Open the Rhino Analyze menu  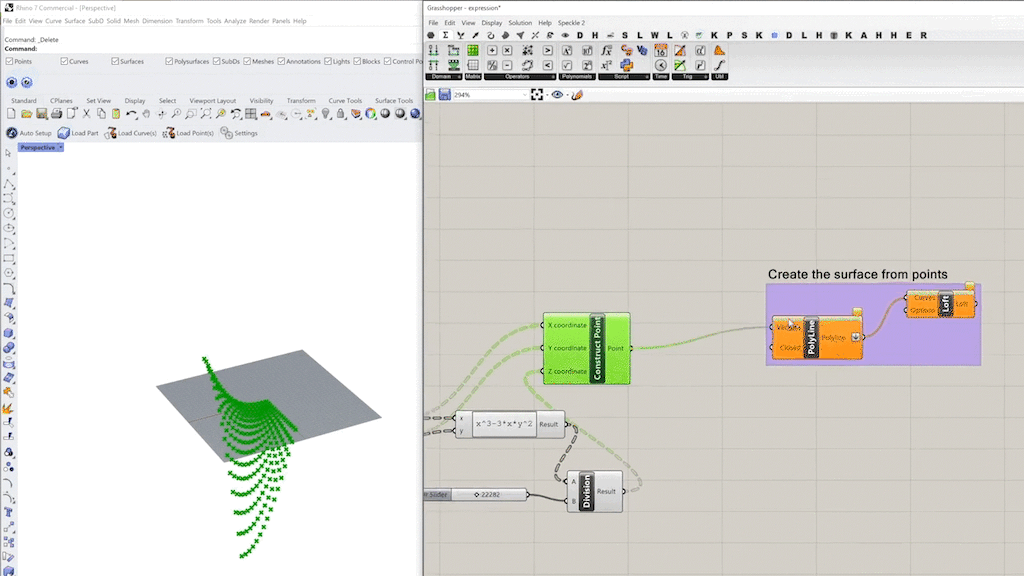click(x=235, y=21)
